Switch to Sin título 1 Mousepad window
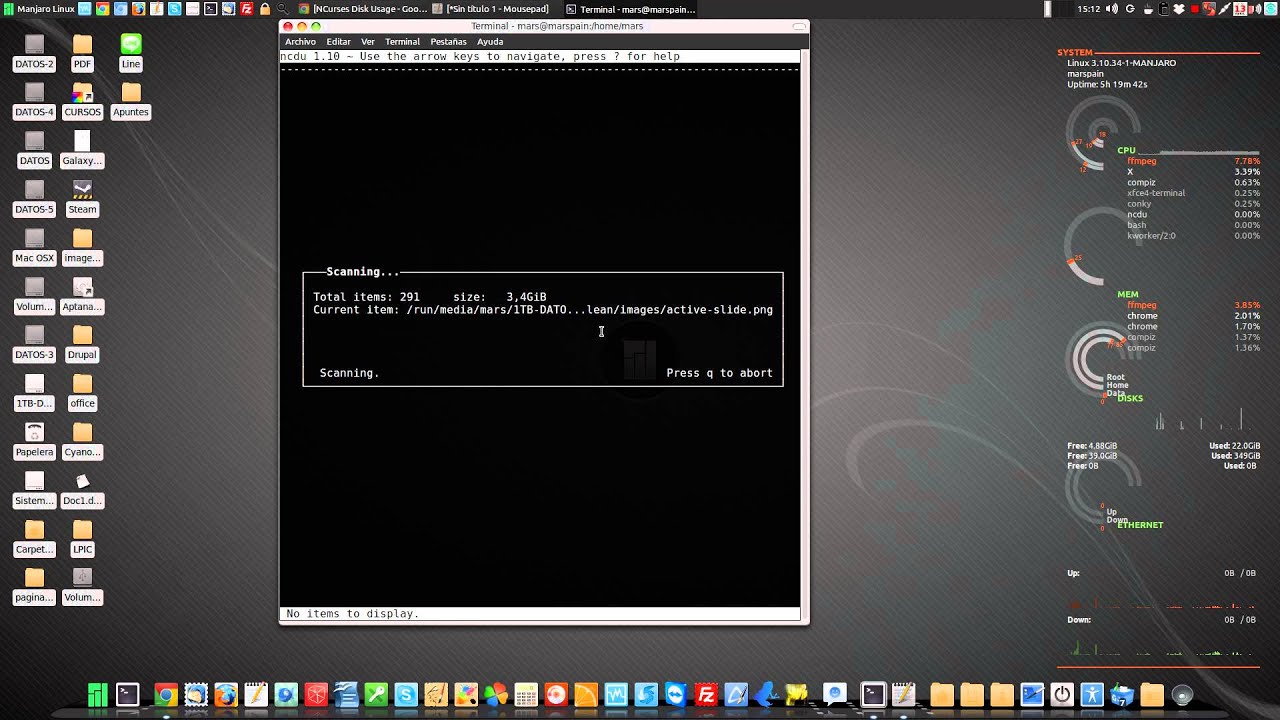1280x720 pixels. [x=491, y=9]
